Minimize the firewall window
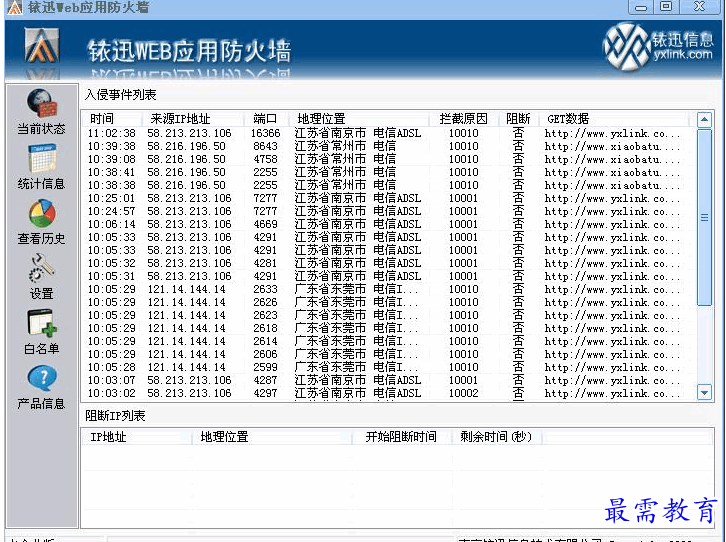726x542 pixels. pos(641,6)
